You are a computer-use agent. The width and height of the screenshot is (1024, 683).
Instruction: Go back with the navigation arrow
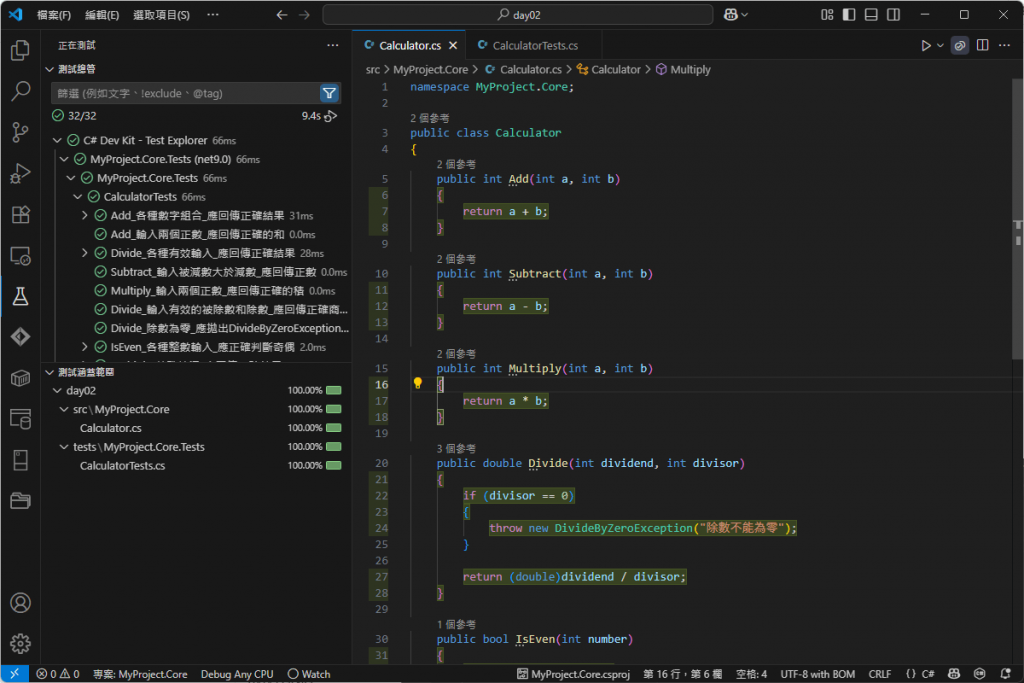(281, 14)
